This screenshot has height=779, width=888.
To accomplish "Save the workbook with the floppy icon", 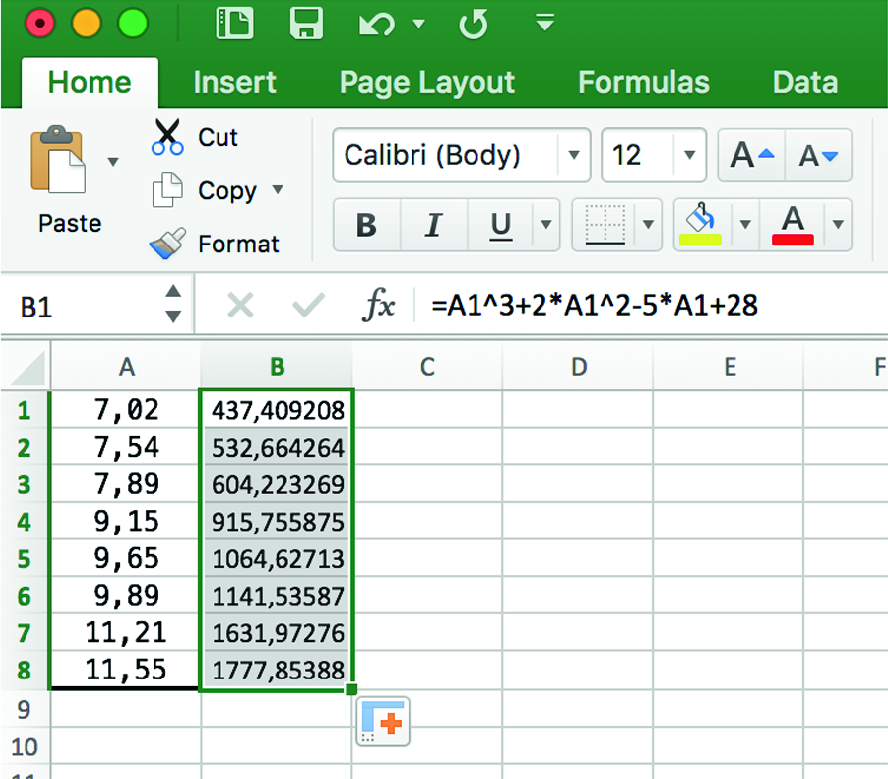I will point(306,24).
